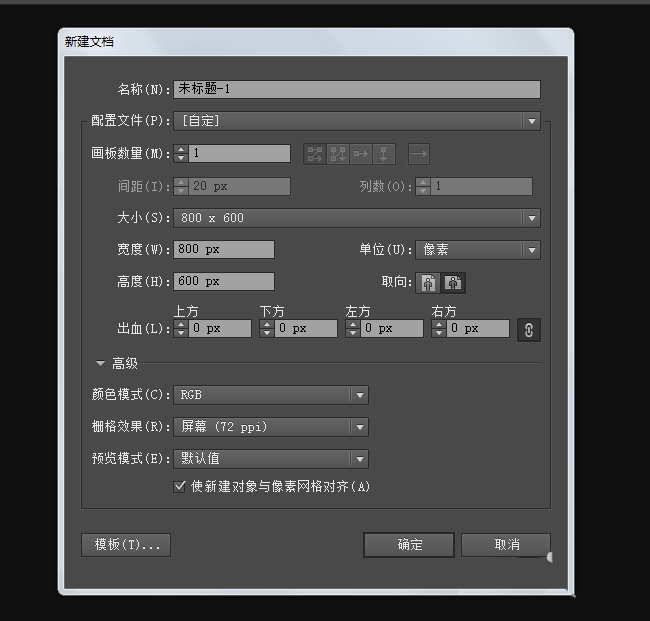Click the 上方 top bleed value field
The height and width of the screenshot is (621, 650).
220,329
